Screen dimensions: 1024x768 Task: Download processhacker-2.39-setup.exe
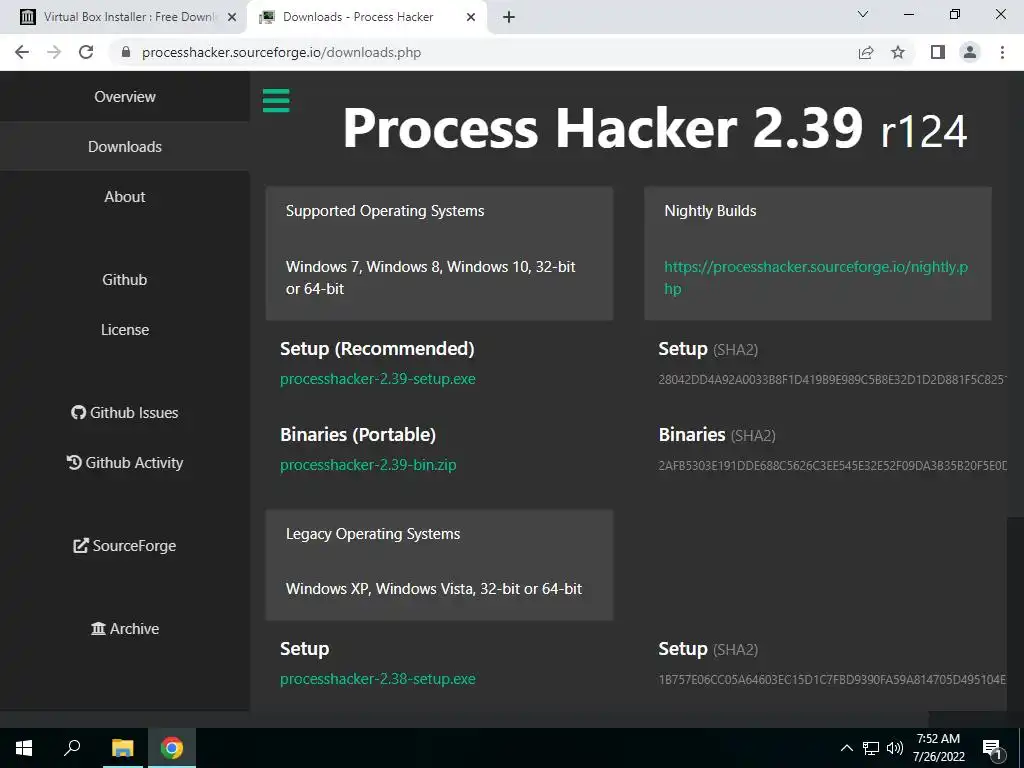(377, 379)
